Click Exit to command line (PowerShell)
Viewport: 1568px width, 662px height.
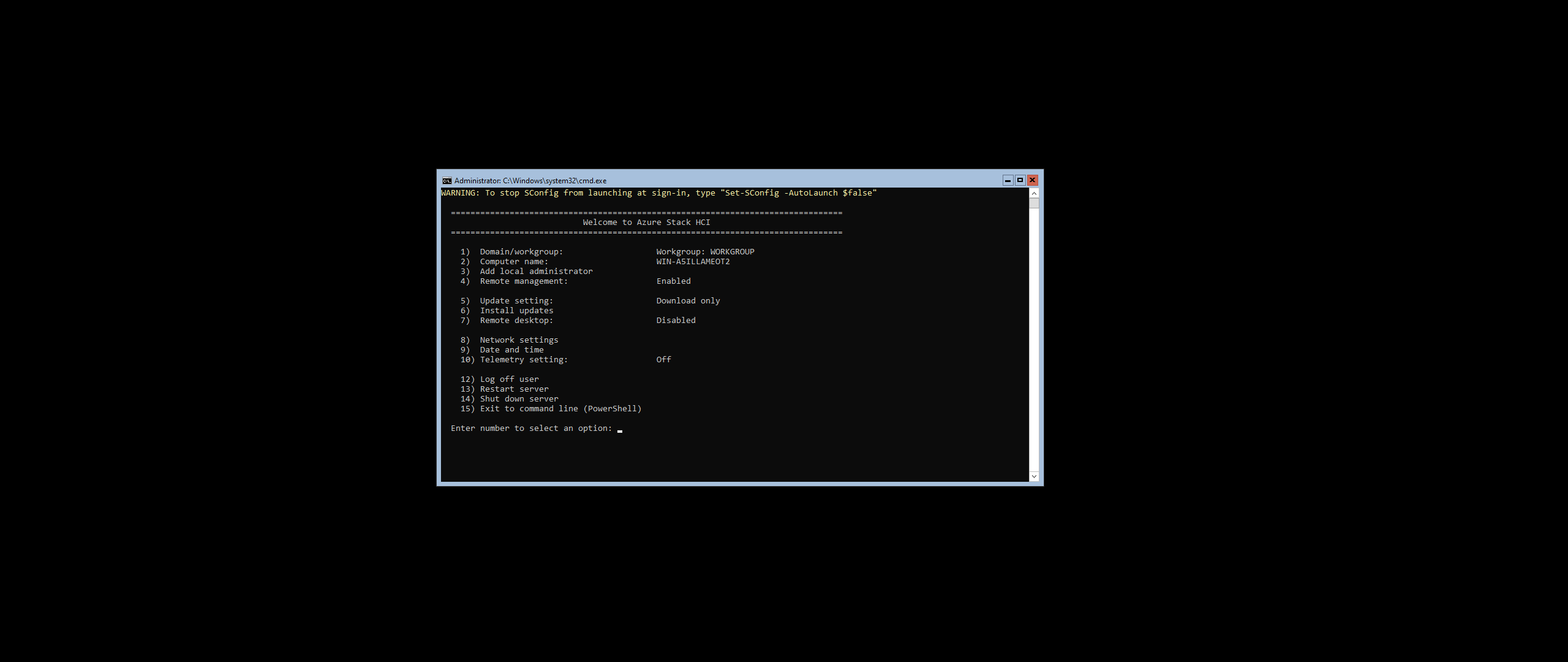click(x=560, y=409)
